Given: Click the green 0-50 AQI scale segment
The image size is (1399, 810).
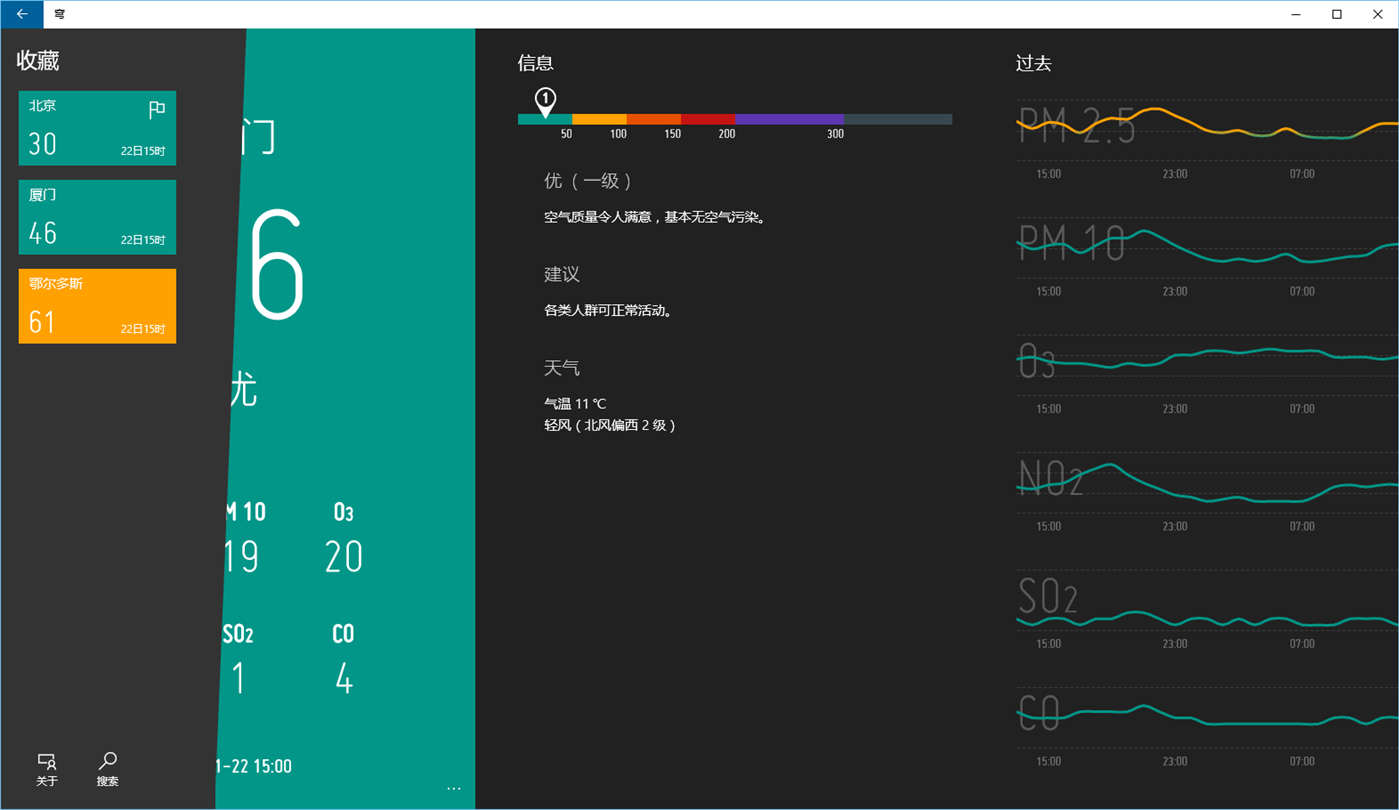Looking at the screenshot, I should pos(545,119).
